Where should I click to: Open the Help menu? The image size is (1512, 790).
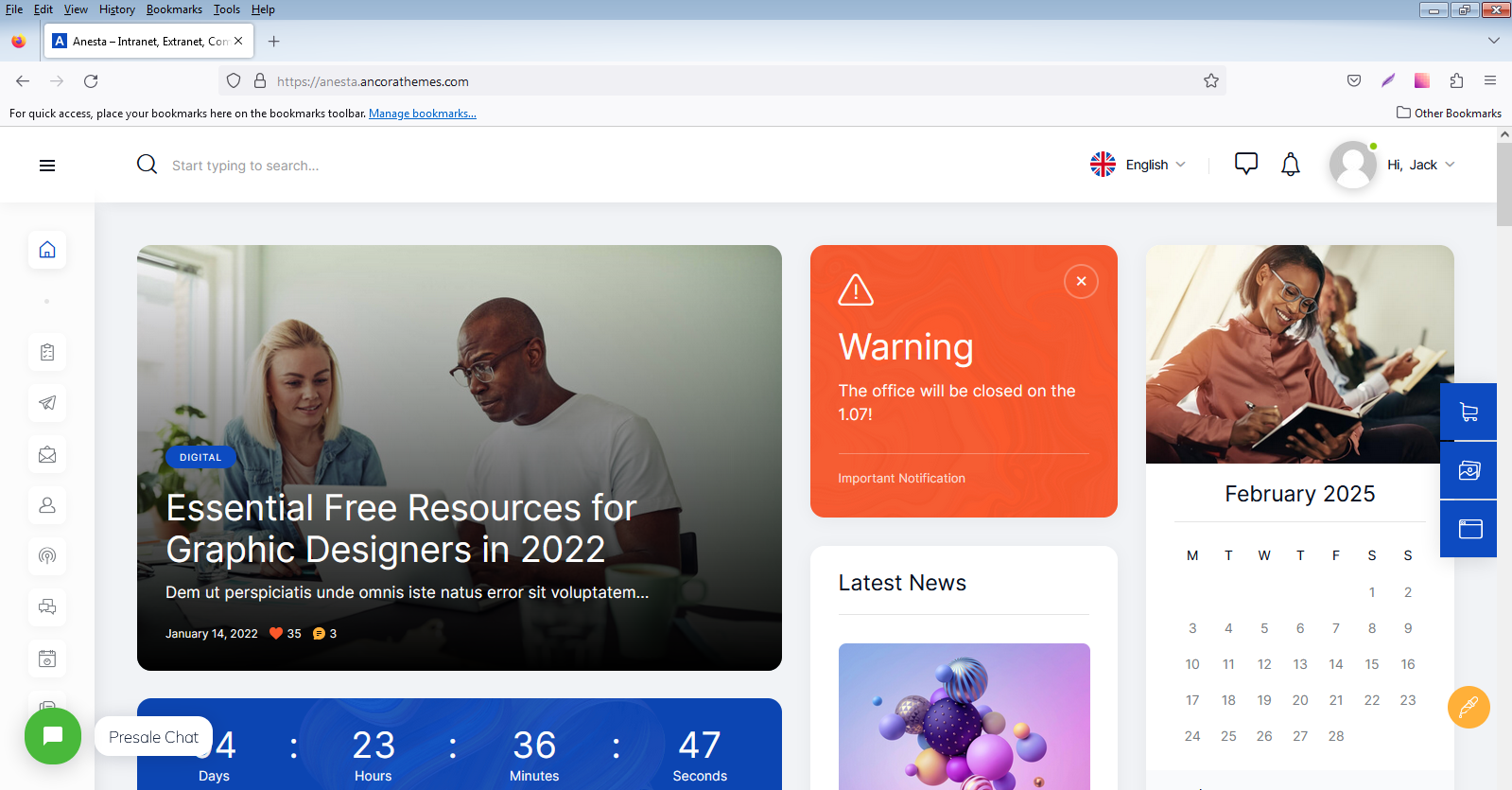click(263, 9)
